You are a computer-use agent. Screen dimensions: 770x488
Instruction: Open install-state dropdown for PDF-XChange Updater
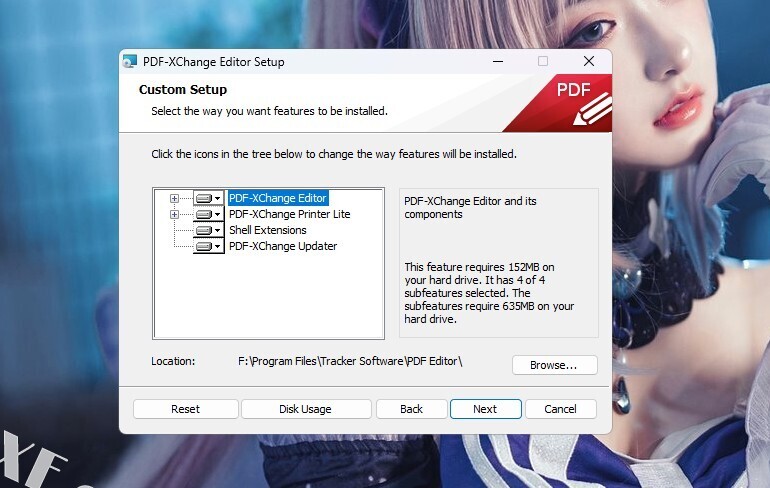(x=209, y=246)
